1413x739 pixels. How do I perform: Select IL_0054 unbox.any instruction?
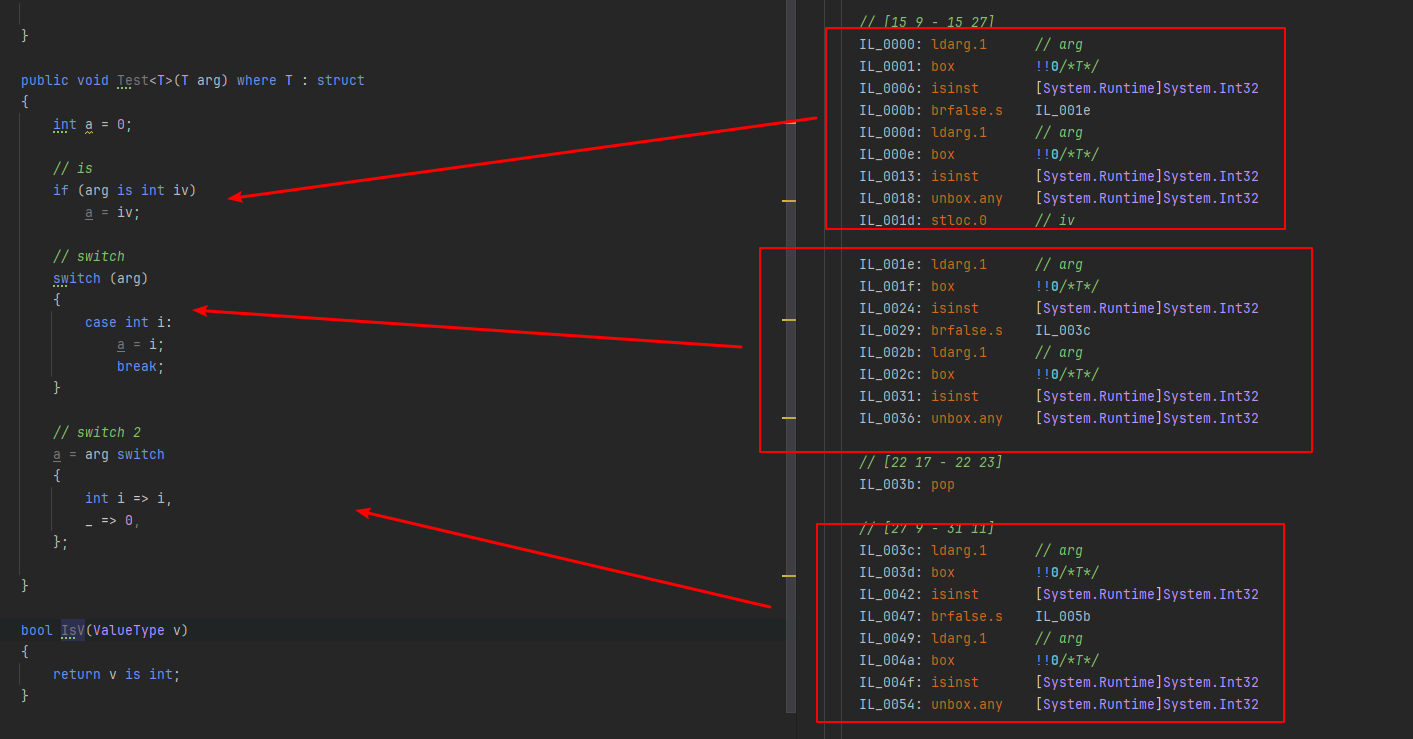[1058, 704]
